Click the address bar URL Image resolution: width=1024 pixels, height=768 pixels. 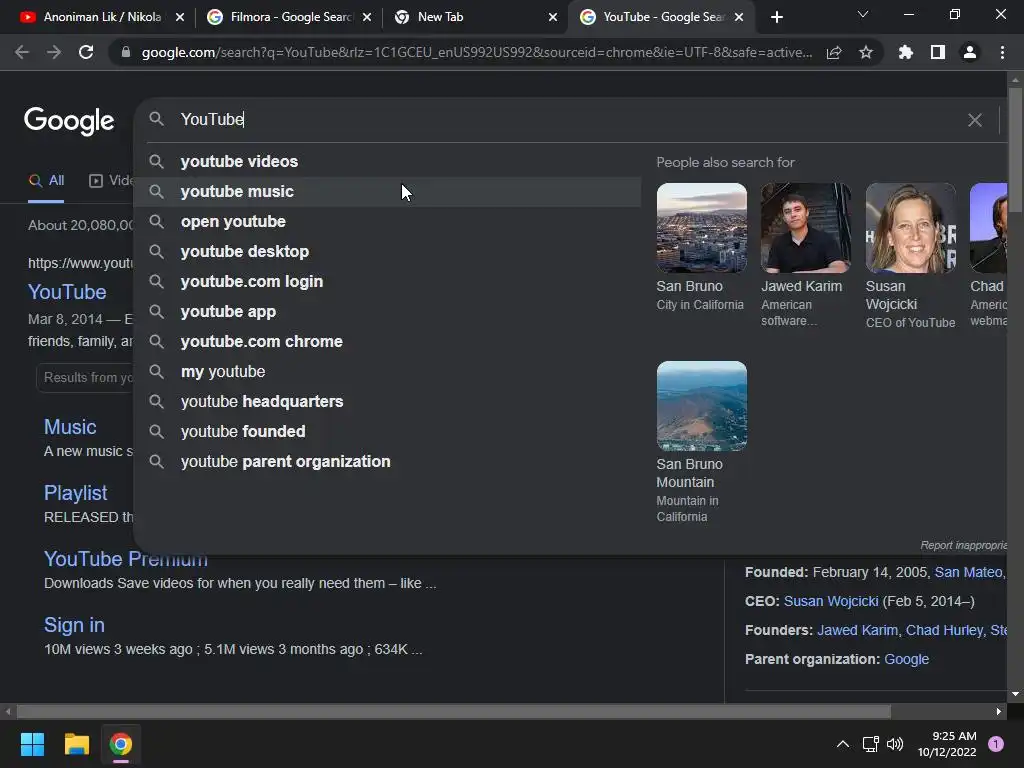pos(477,52)
